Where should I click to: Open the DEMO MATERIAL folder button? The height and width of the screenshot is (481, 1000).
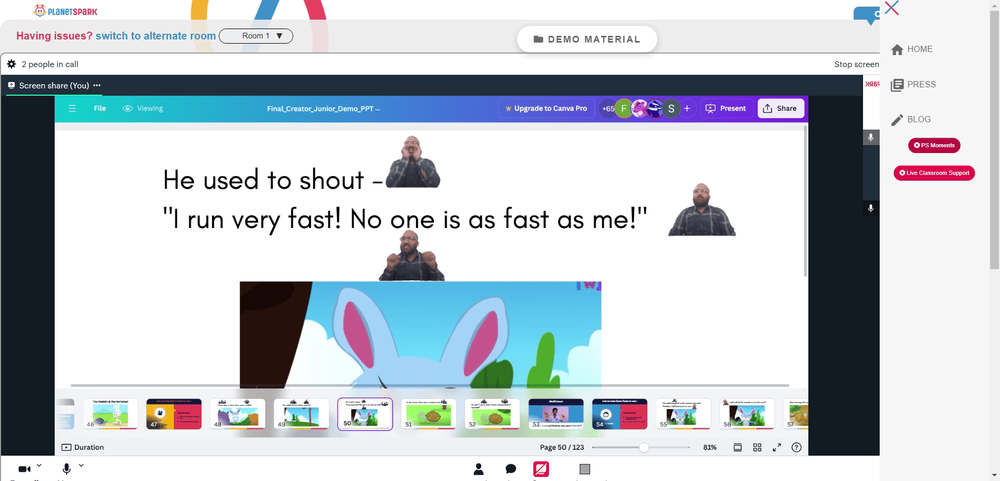[x=587, y=39]
